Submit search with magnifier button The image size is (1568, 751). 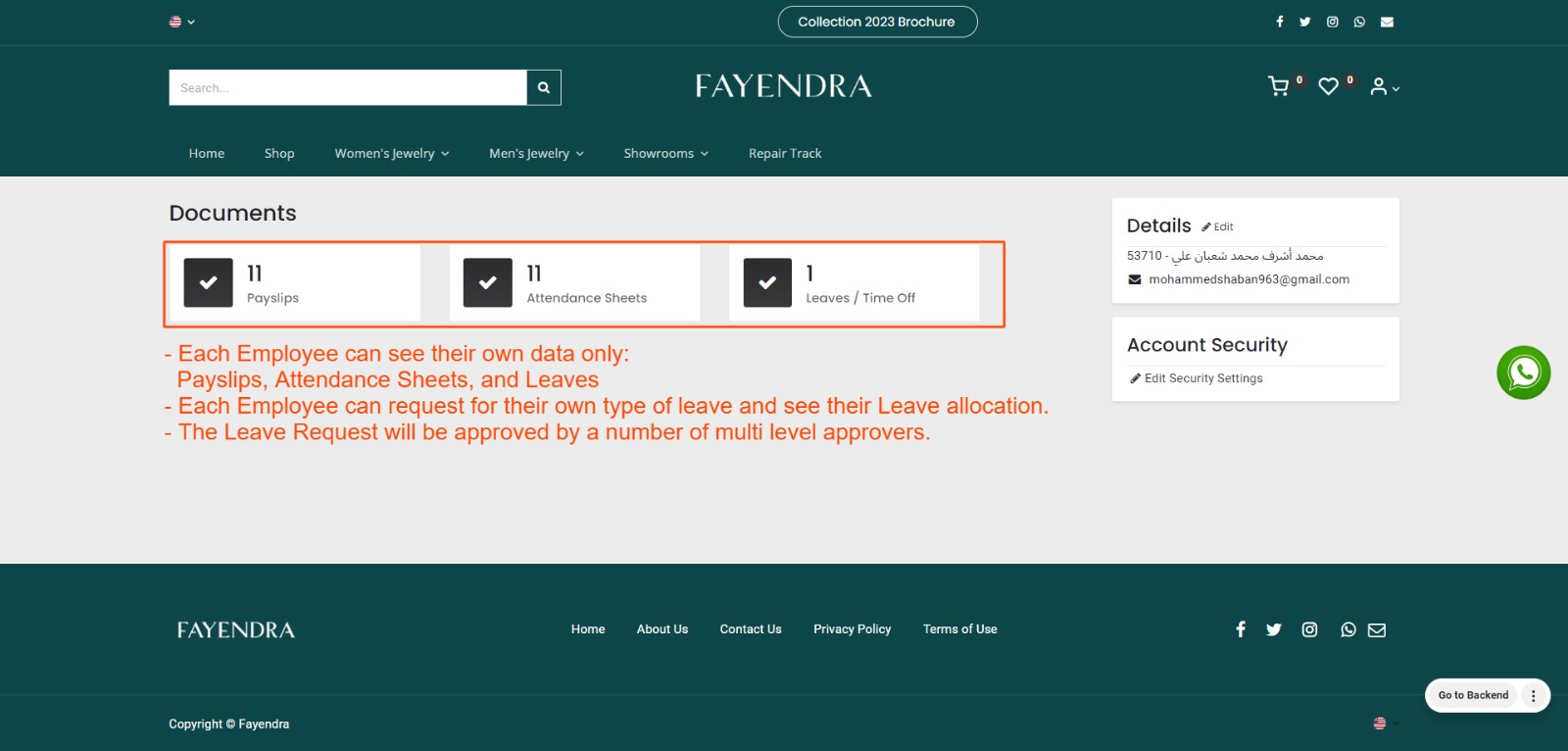click(544, 87)
